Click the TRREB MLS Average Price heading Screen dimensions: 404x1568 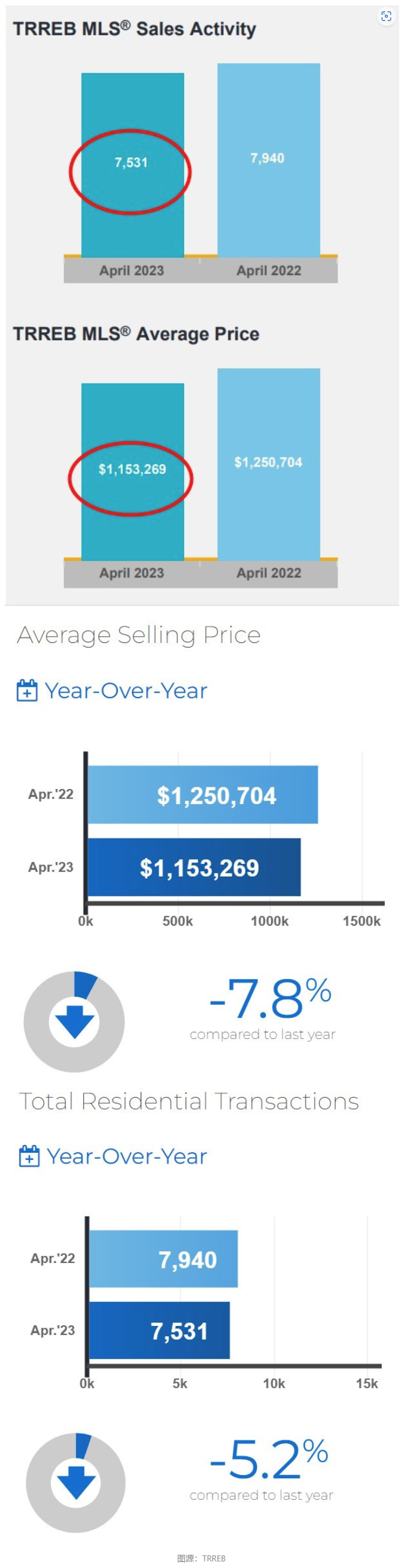click(136, 334)
